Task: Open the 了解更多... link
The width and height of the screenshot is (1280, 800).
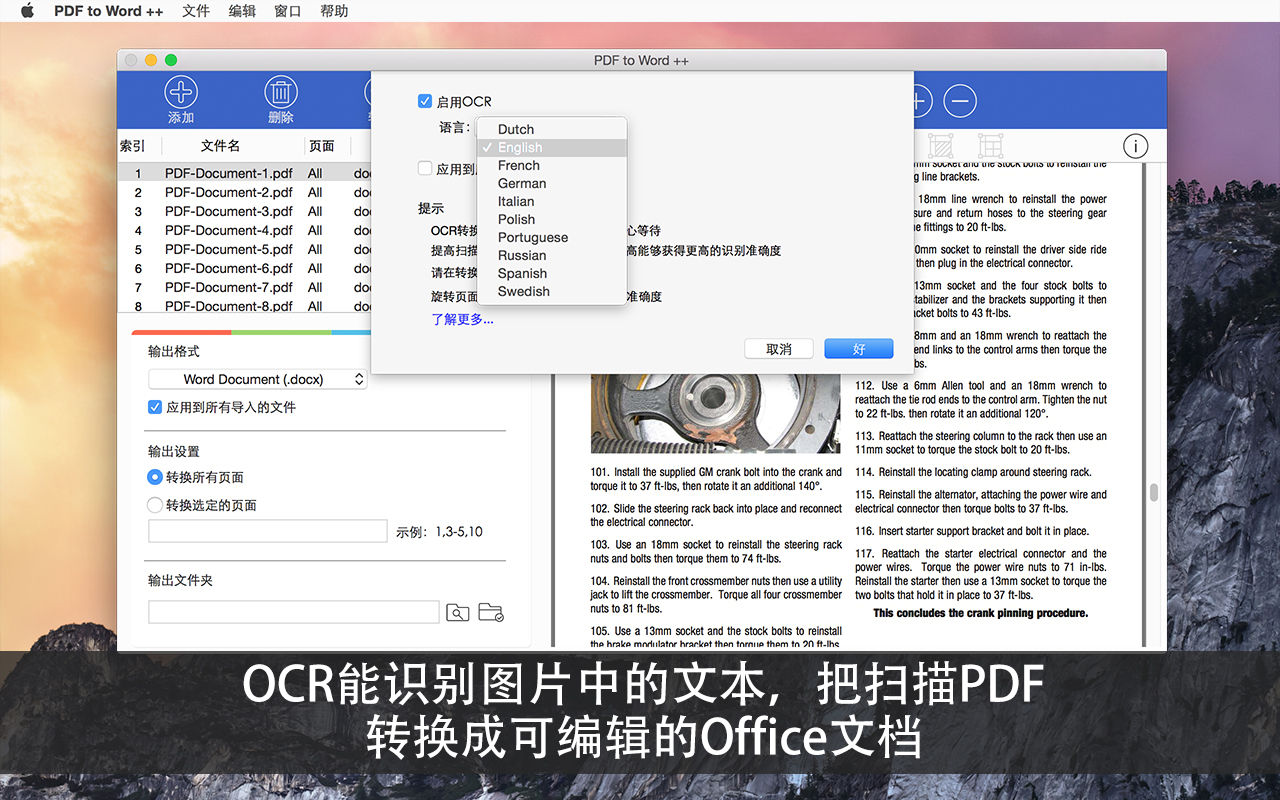Action: 463,319
